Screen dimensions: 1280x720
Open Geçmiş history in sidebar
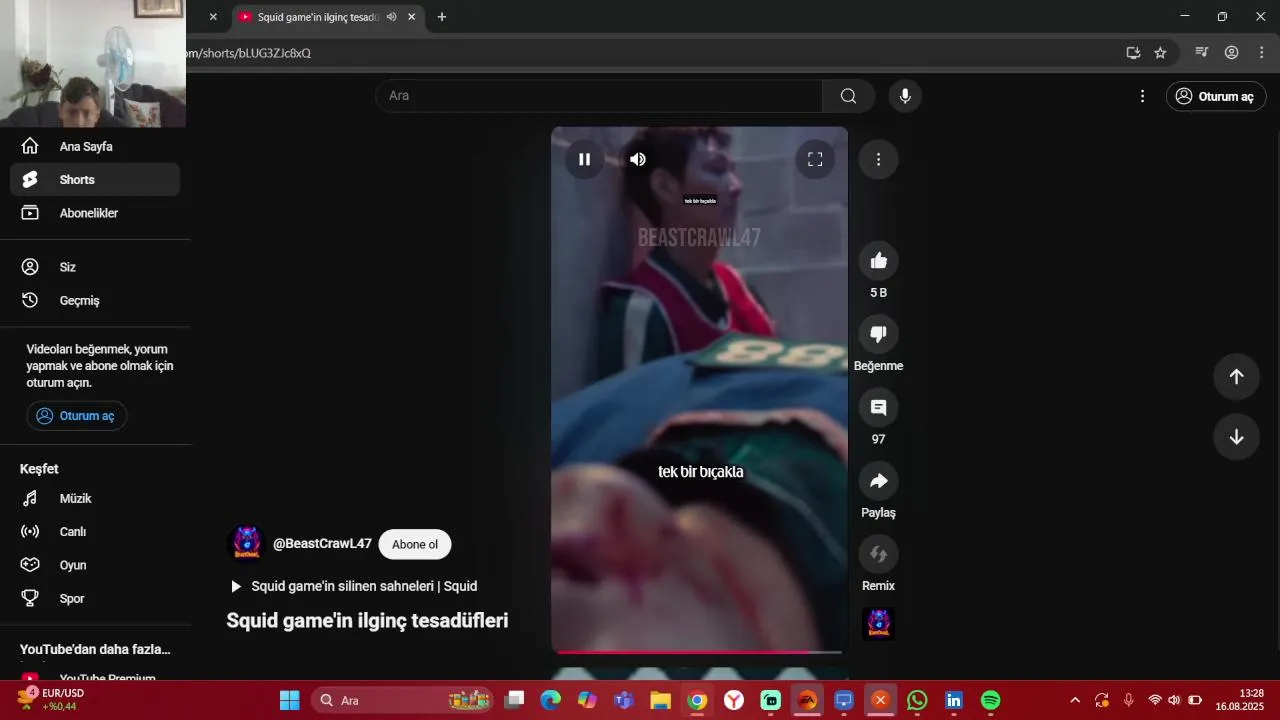point(95,300)
